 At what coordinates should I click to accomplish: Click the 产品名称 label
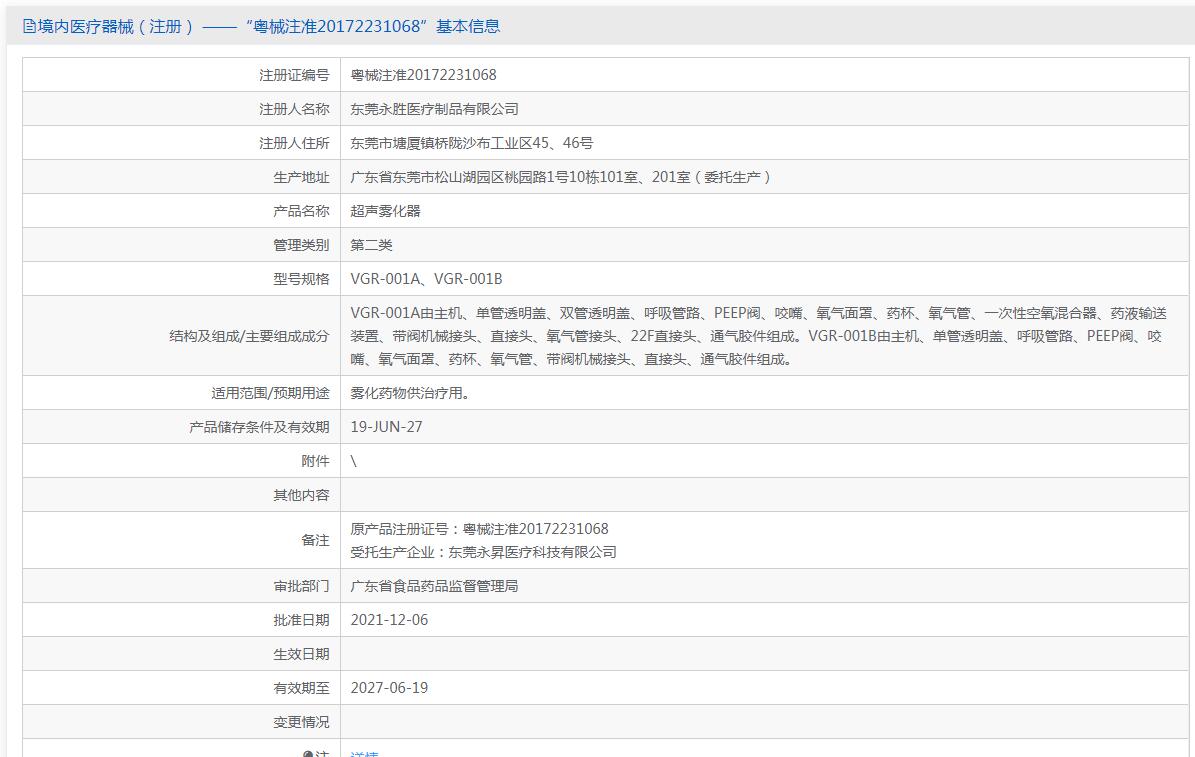pos(301,211)
